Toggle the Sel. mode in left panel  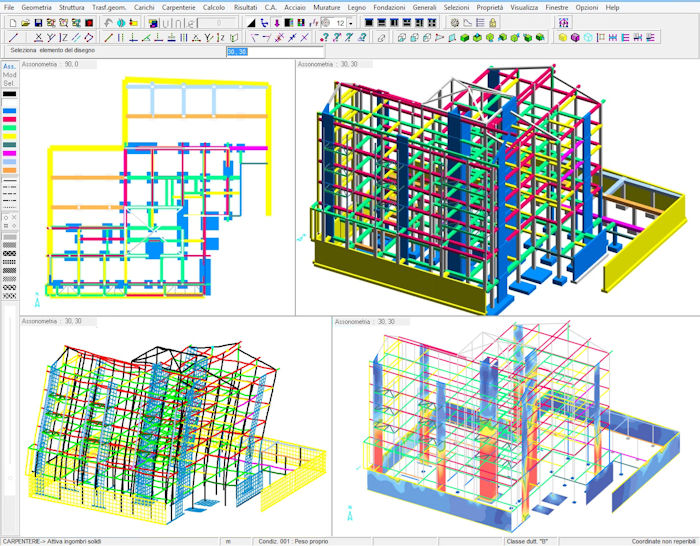(9, 84)
